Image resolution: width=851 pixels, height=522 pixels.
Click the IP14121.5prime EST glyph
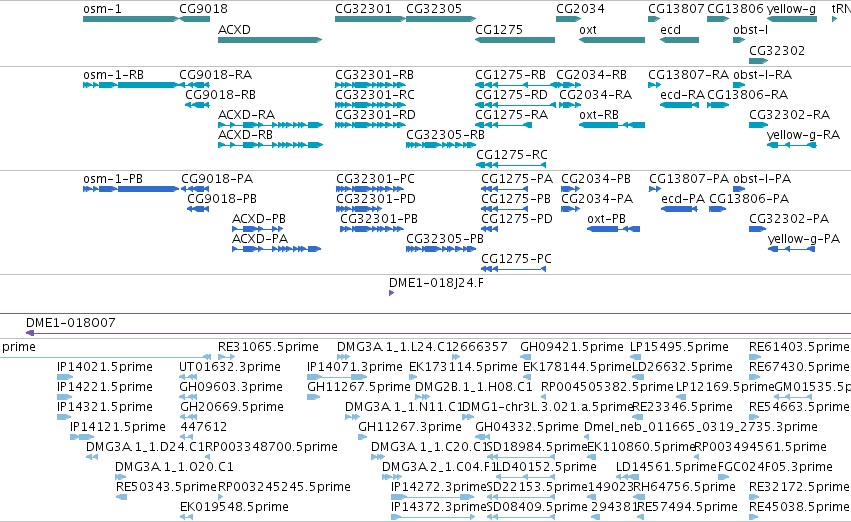(82, 437)
